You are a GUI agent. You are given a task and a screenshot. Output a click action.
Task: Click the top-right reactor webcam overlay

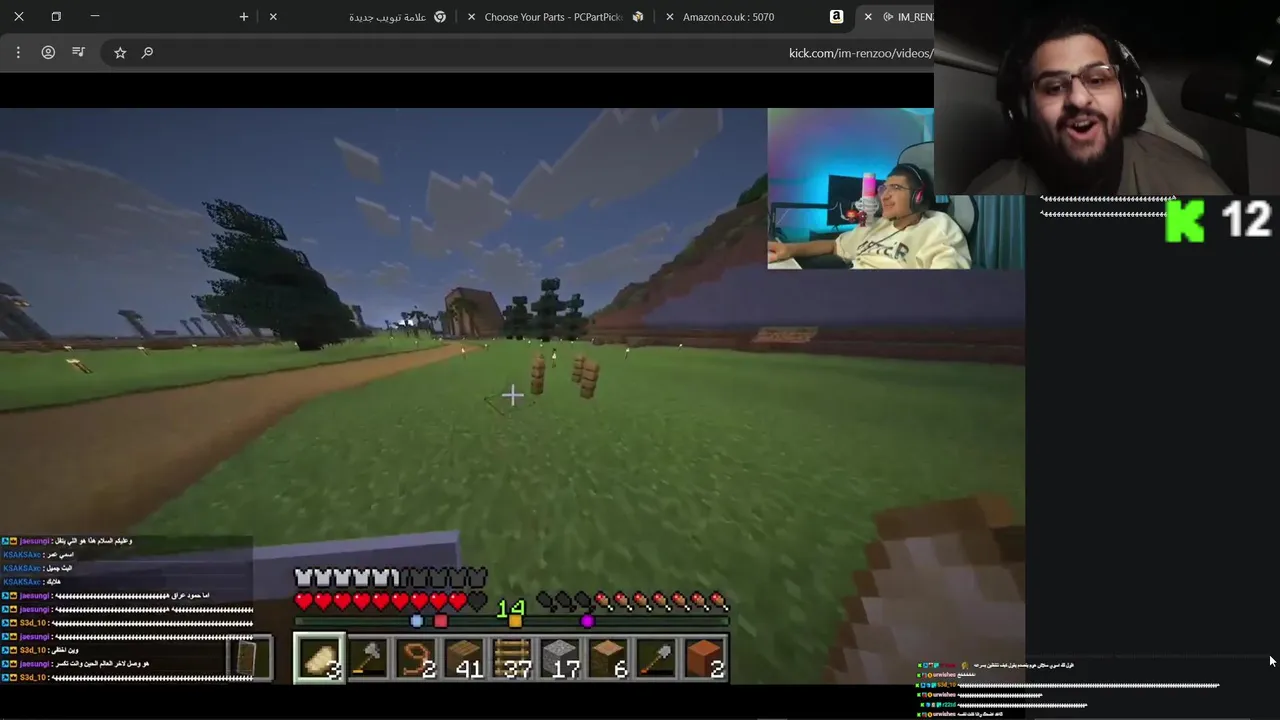click(x=1107, y=97)
